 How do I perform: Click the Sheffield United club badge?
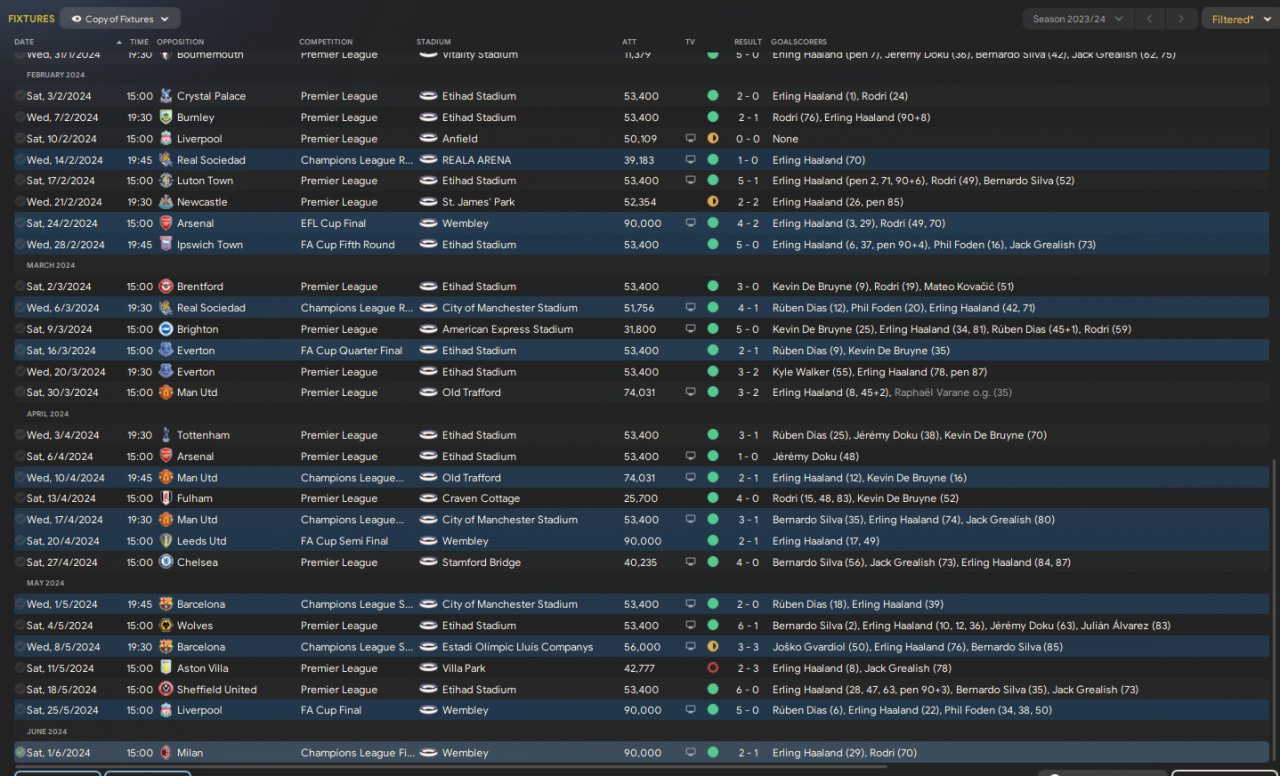click(x=165, y=689)
